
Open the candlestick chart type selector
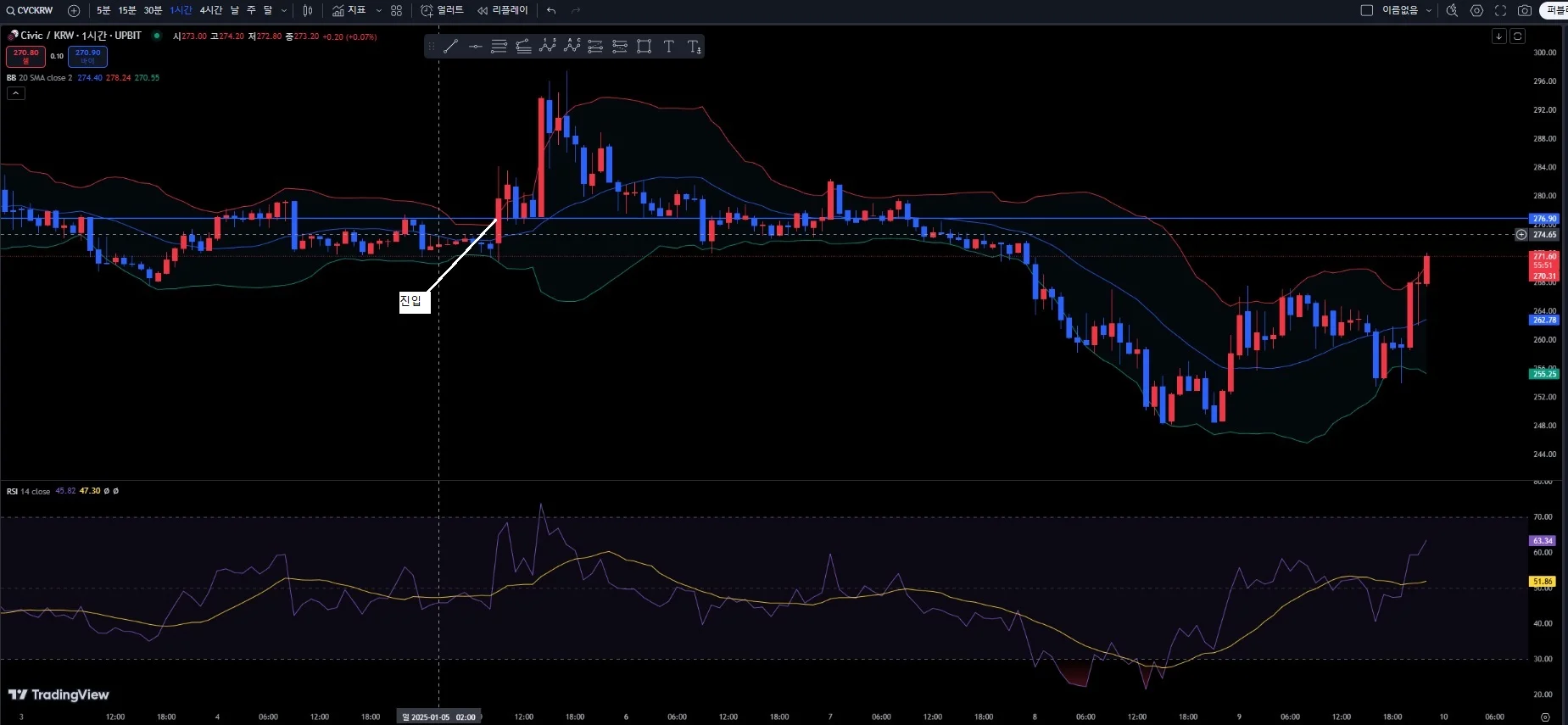(x=308, y=10)
